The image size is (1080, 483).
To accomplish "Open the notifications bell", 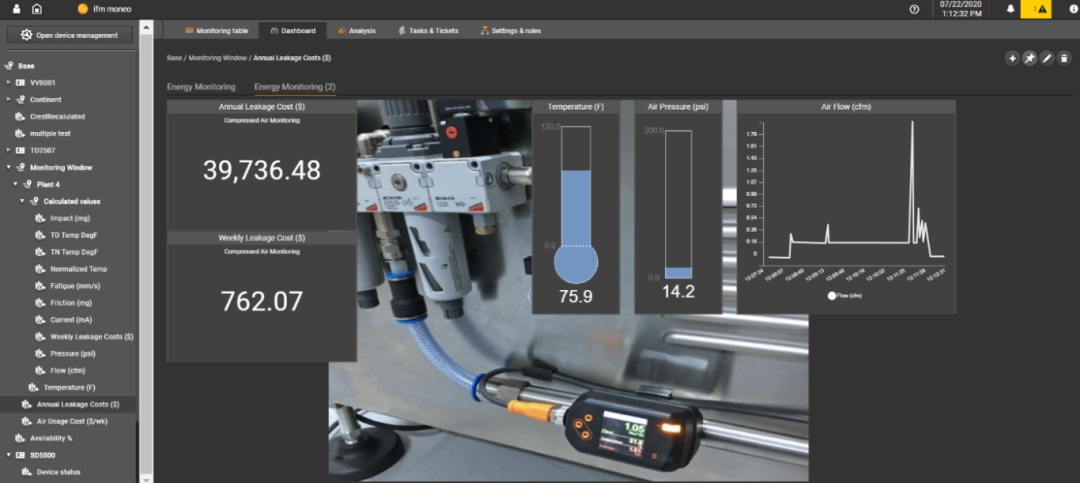I will [x=1010, y=9].
